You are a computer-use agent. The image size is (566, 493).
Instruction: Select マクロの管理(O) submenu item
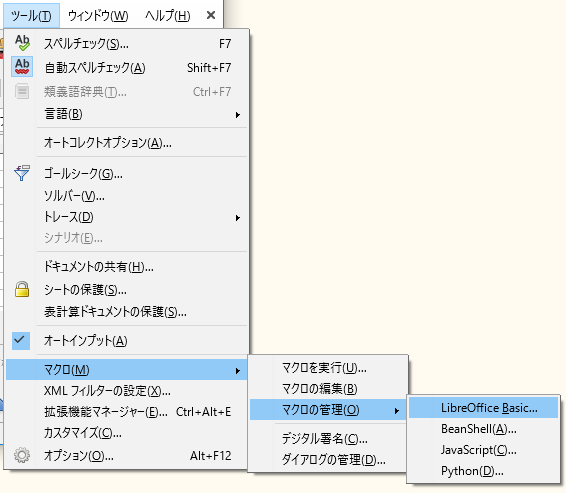(x=328, y=410)
